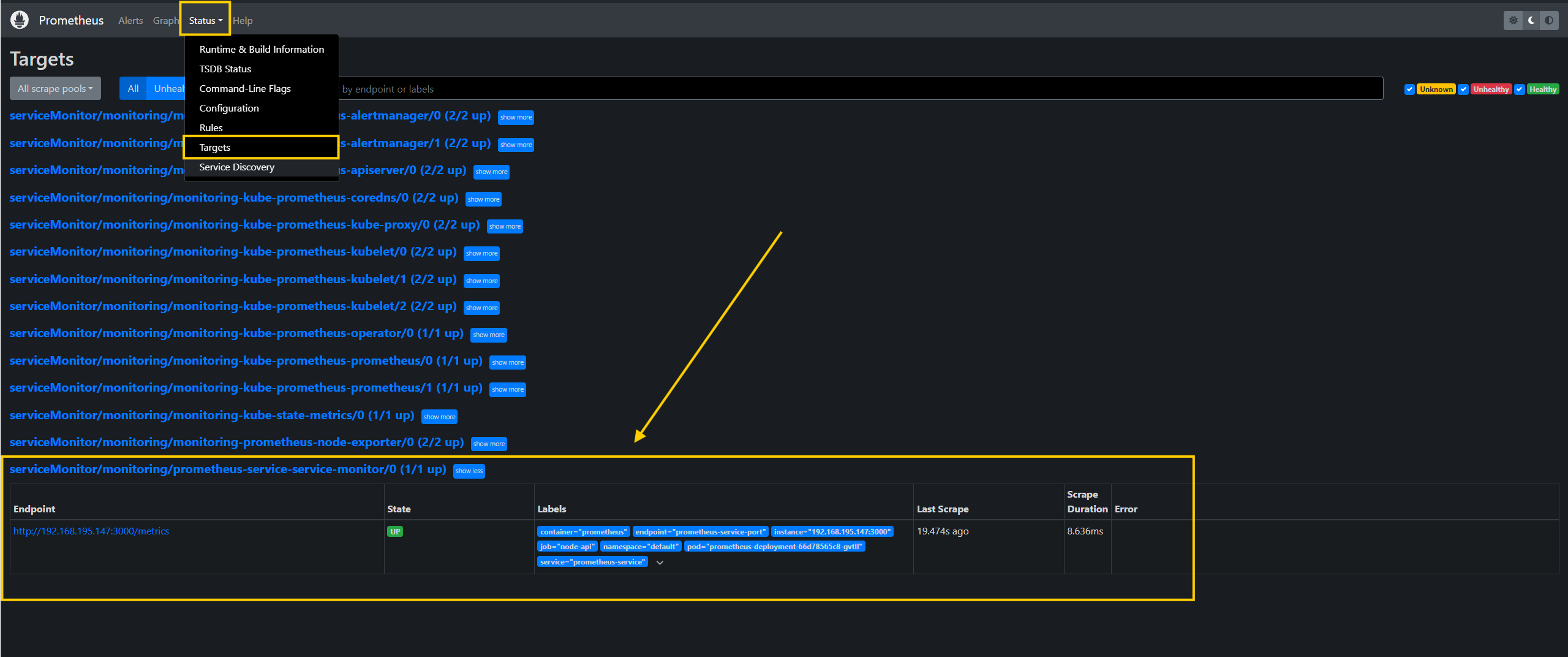Expand coredns/0 with show more
The height and width of the screenshot is (657, 1568).
[483, 199]
